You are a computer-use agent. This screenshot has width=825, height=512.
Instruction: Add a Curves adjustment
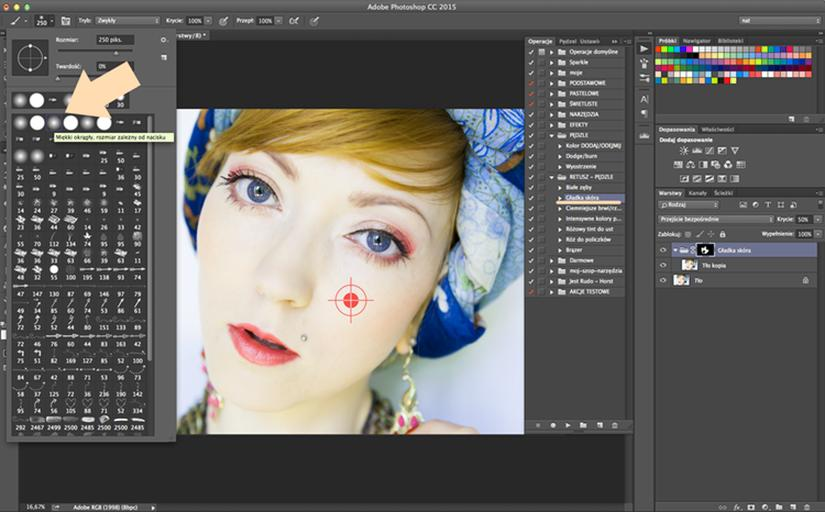pyautogui.click(x=709, y=150)
